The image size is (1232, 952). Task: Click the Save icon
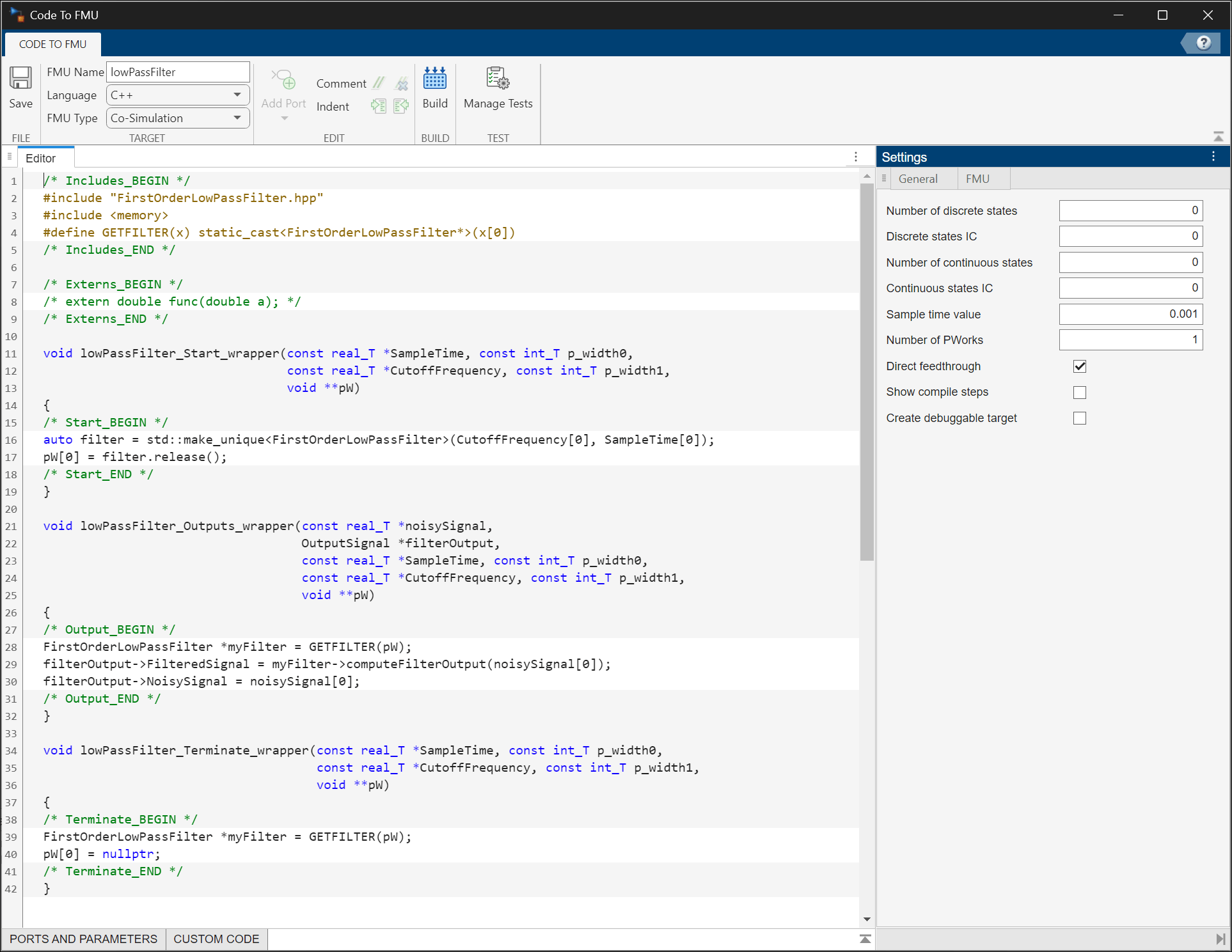coord(20,79)
